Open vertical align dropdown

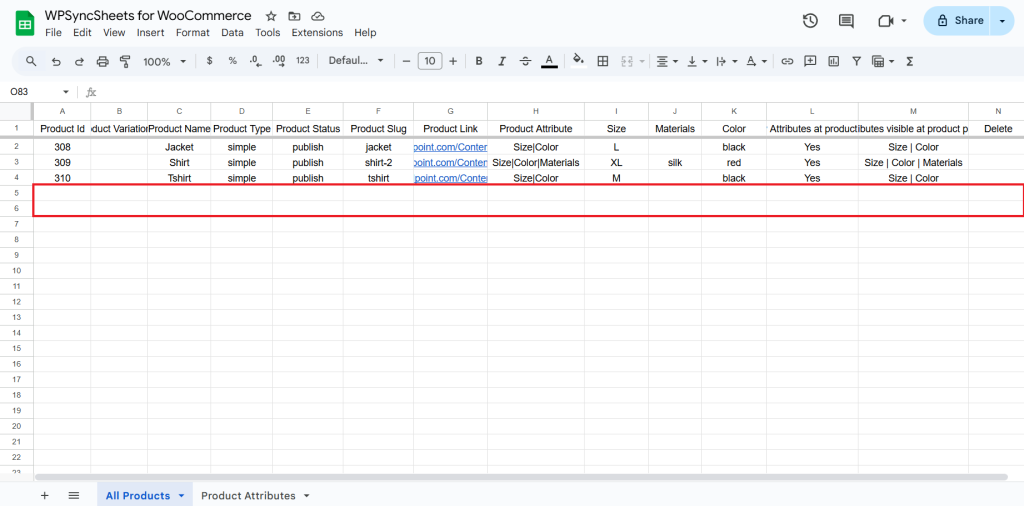(697, 61)
